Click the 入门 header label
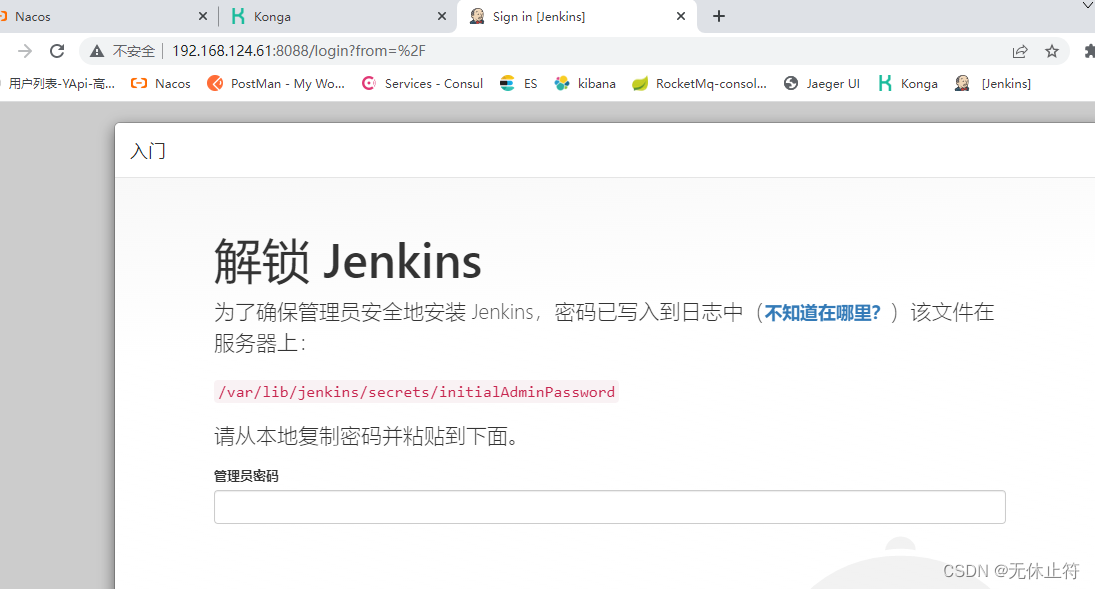This screenshot has width=1095, height=589. point(148,151)
